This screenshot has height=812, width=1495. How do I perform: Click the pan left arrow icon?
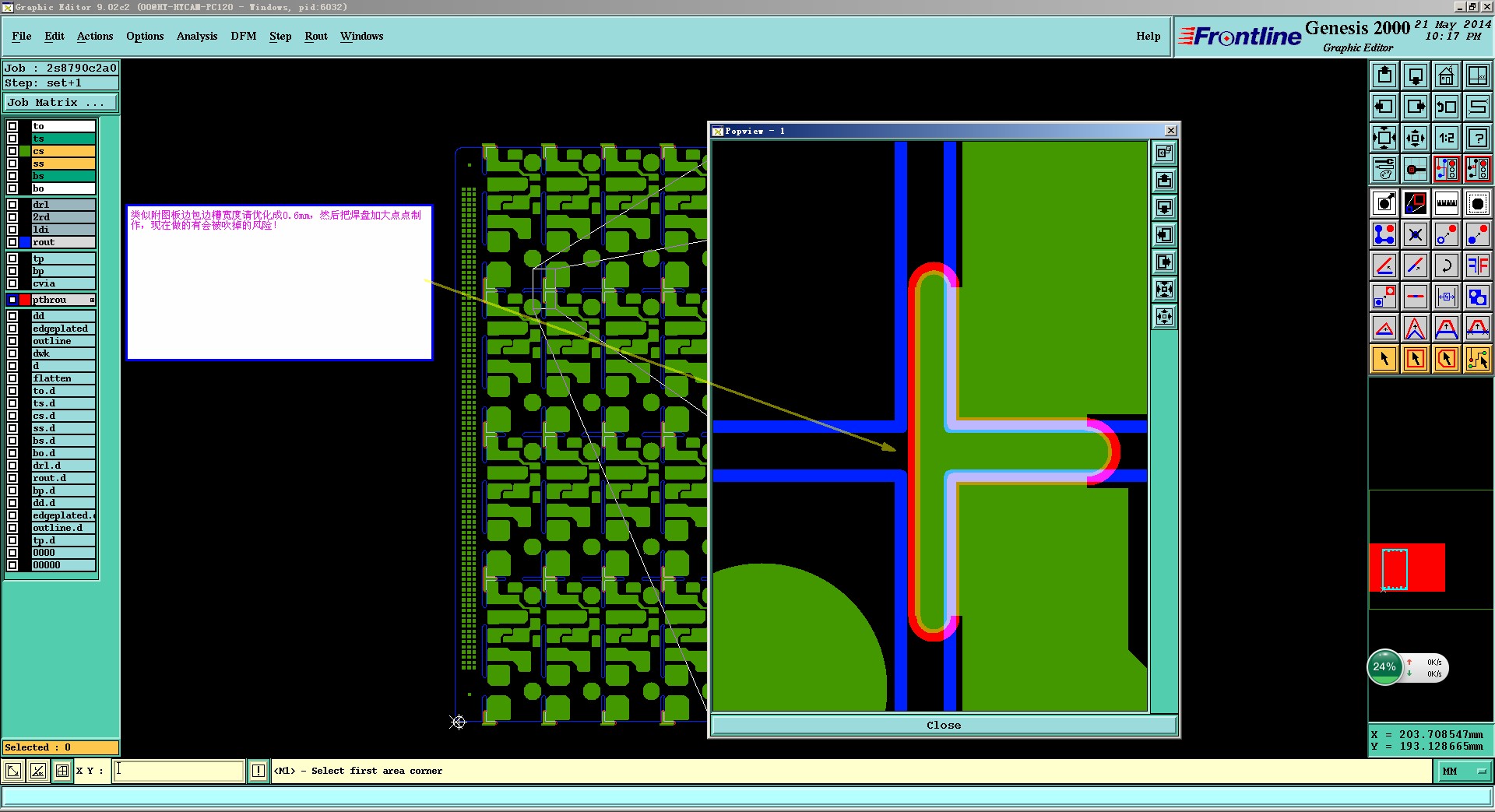1384,107
